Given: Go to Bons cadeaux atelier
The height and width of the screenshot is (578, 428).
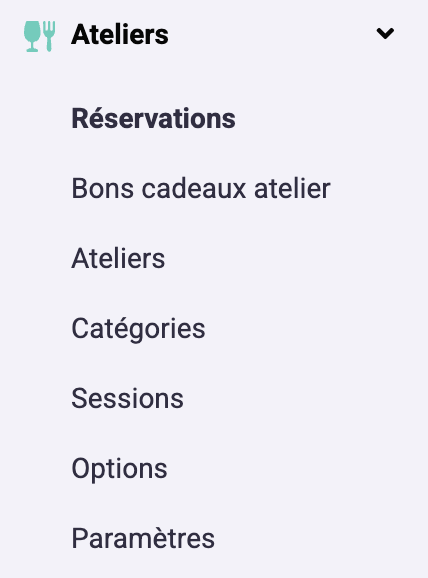Looking at the screenshot, I should [x=201, y=188].
